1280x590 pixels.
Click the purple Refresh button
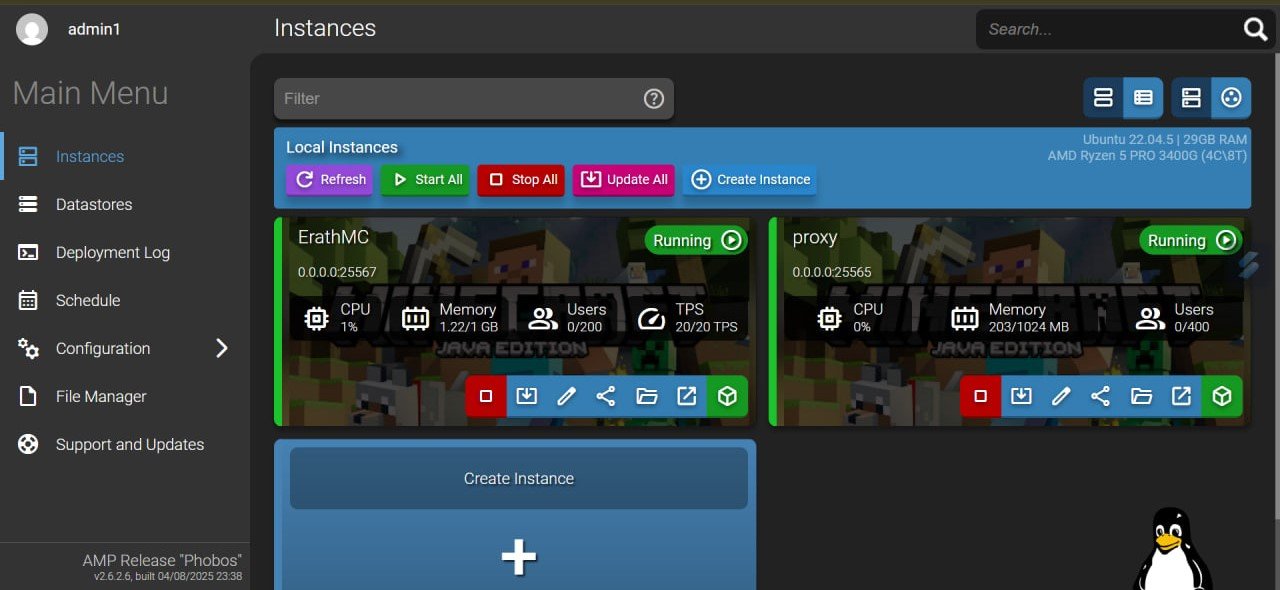point(329,180)
